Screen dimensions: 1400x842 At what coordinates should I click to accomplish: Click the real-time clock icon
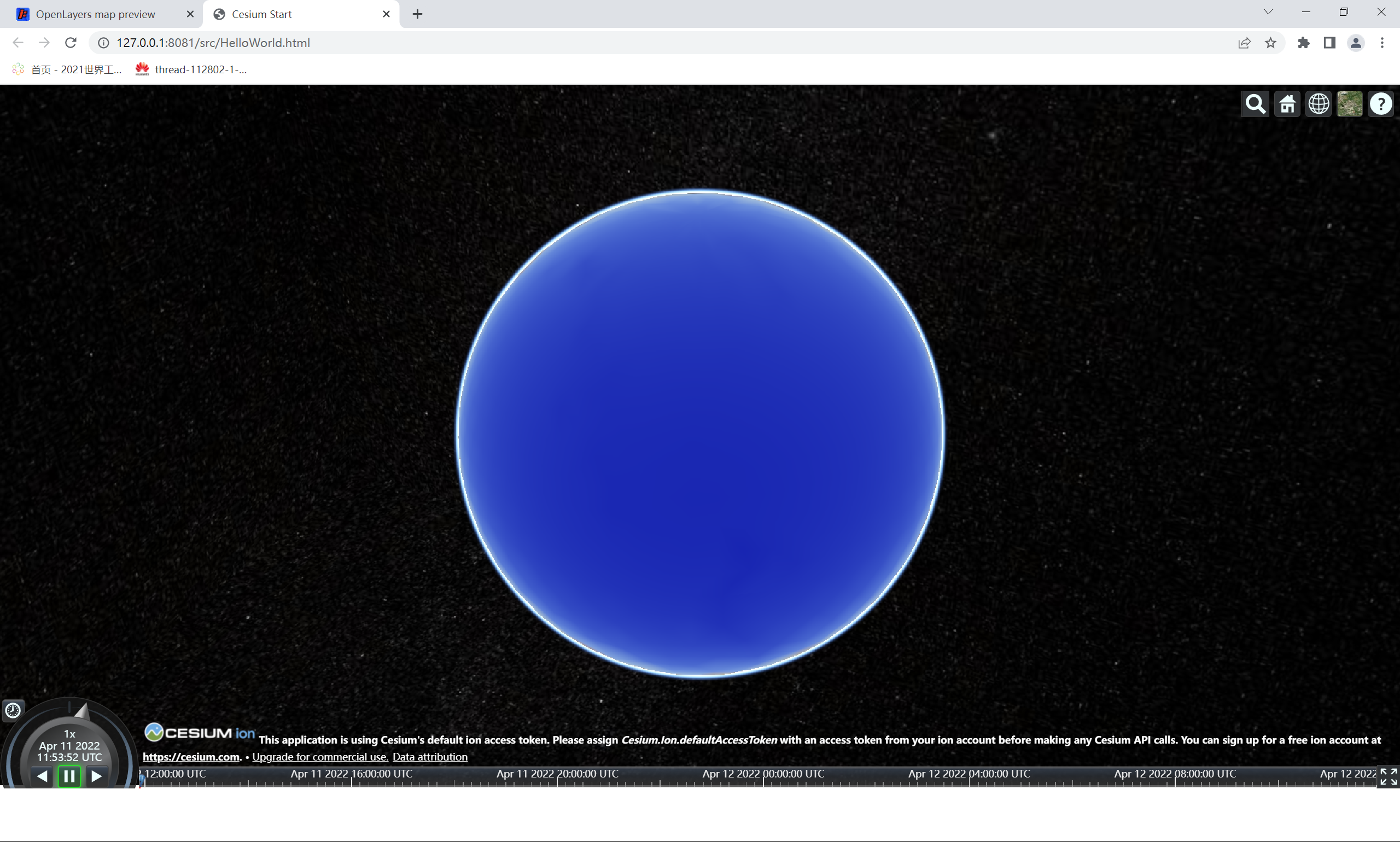[x=13, y=710]
